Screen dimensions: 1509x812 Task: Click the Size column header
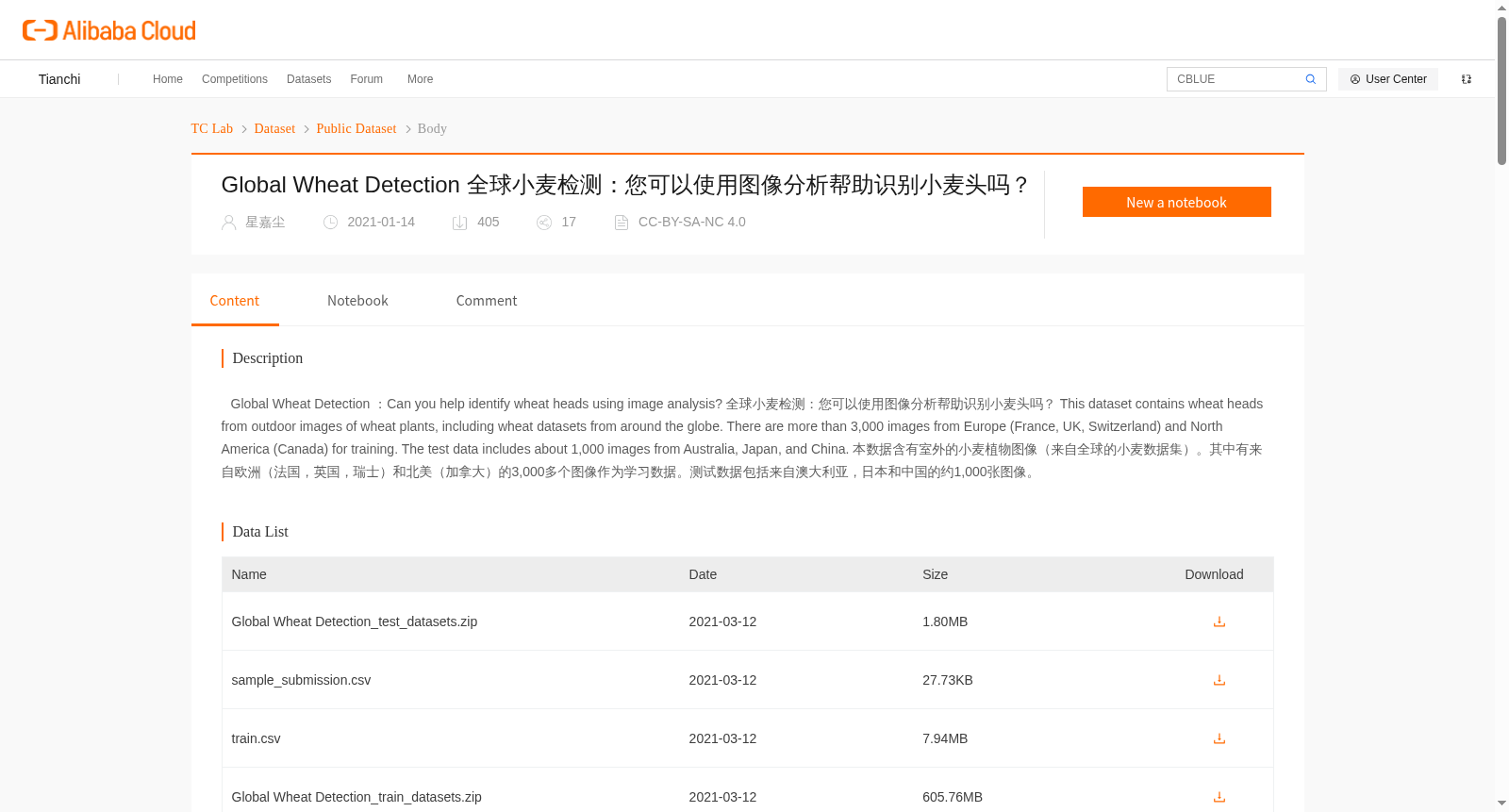pos(936,574)
